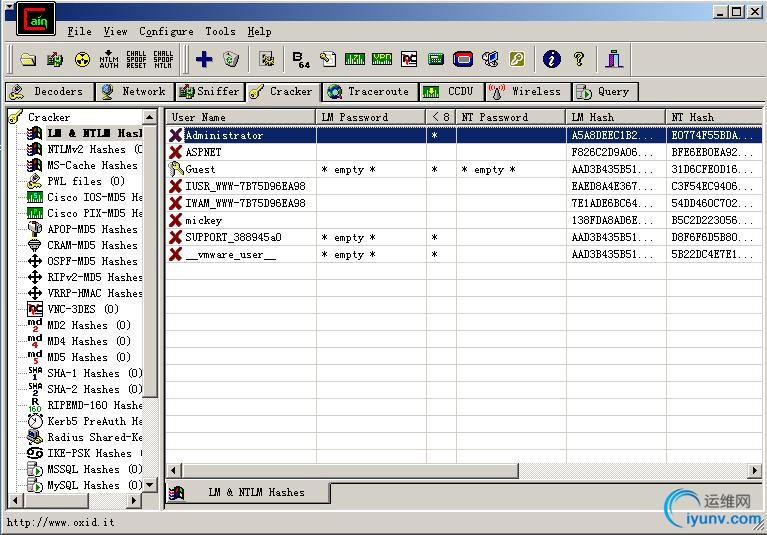Viewport: 767px width, 535px height.
Task: Select MS-Cache Hashes in the tree
Action: point(92,165)
